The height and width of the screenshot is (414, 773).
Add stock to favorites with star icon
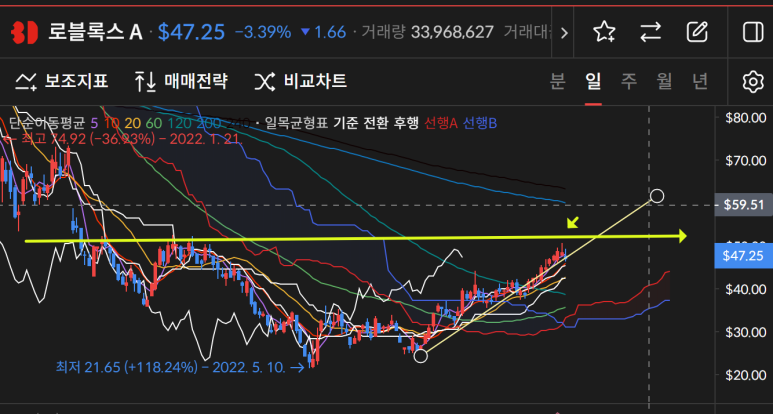coord(604,33)
